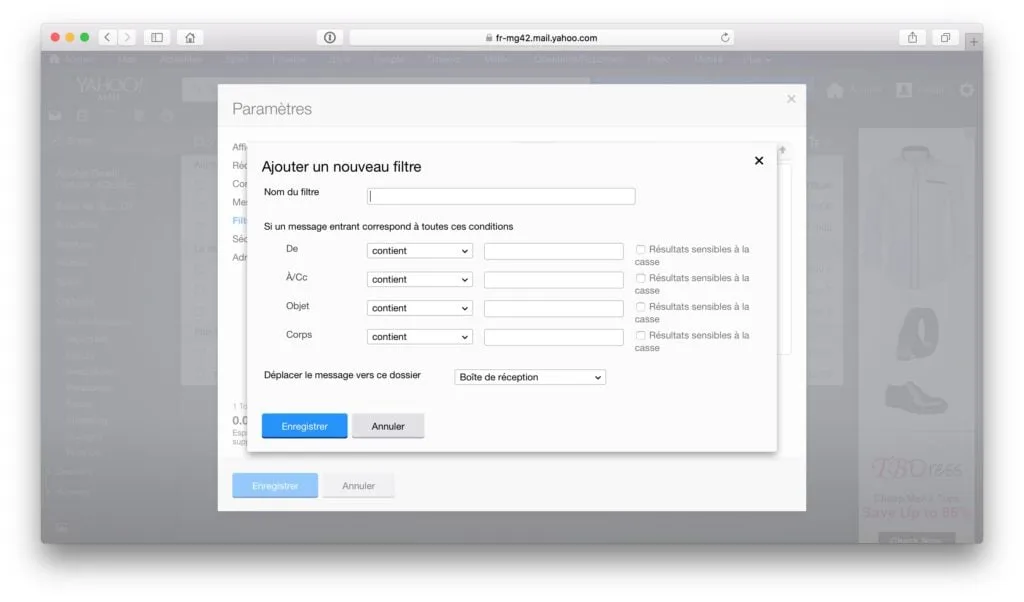Toggle the Safari sidebar icon
The height and width of the screenshot is (602, 1024).
coord(157,37)
